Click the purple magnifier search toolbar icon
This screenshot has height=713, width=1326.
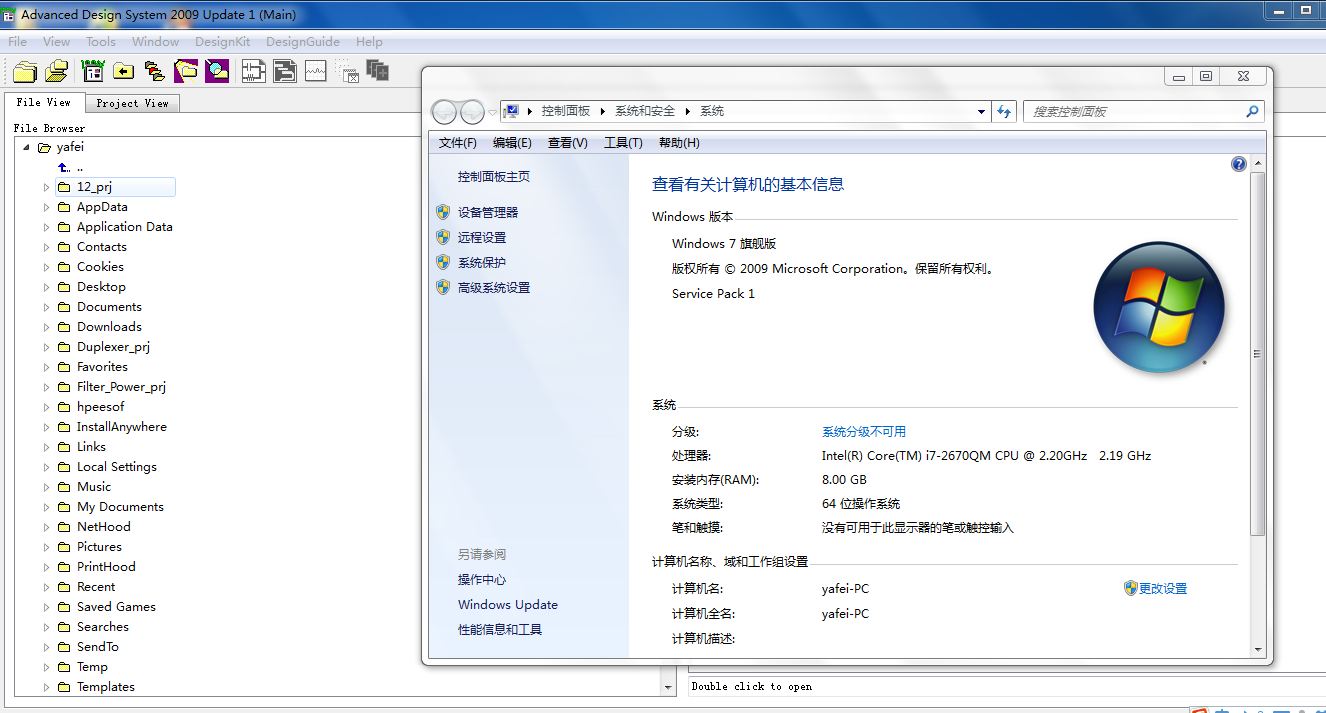point(217,71)
